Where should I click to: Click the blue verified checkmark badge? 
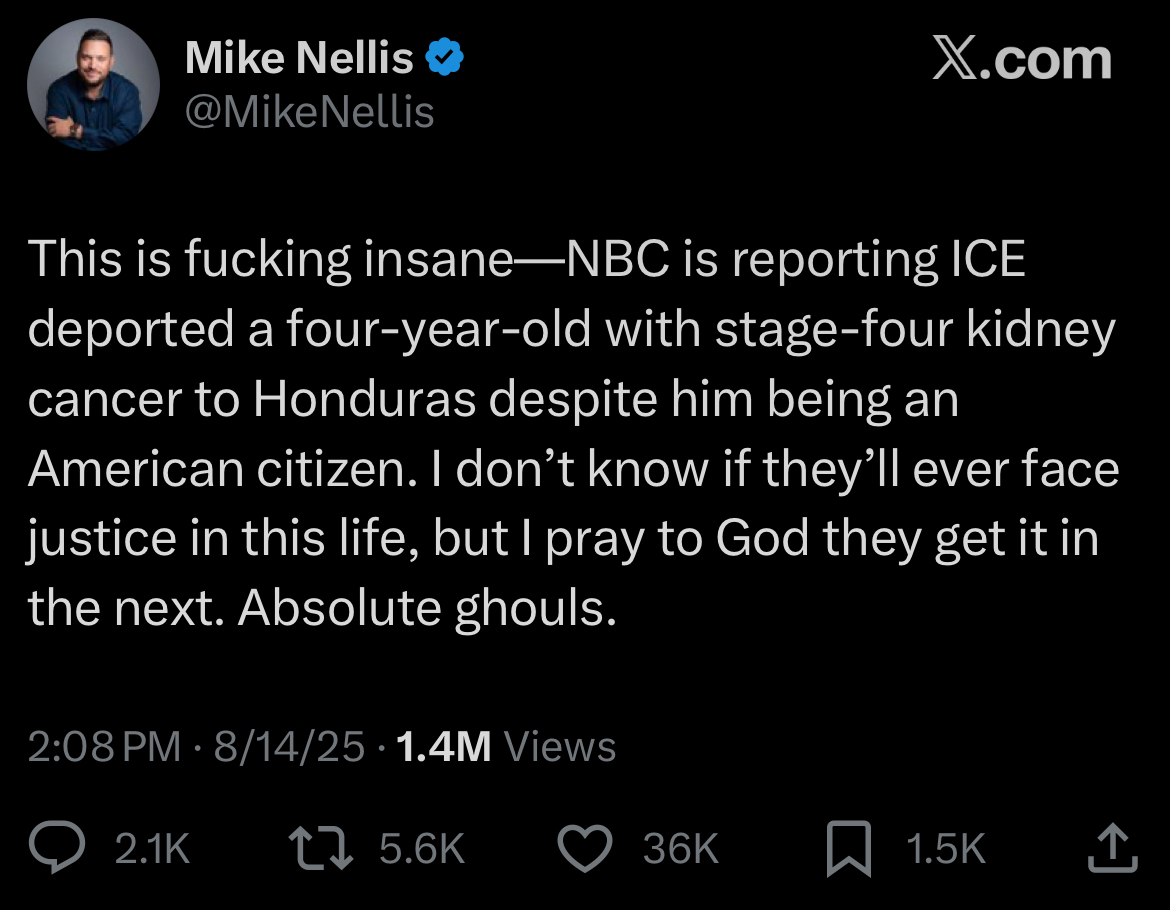pos(445,60)
